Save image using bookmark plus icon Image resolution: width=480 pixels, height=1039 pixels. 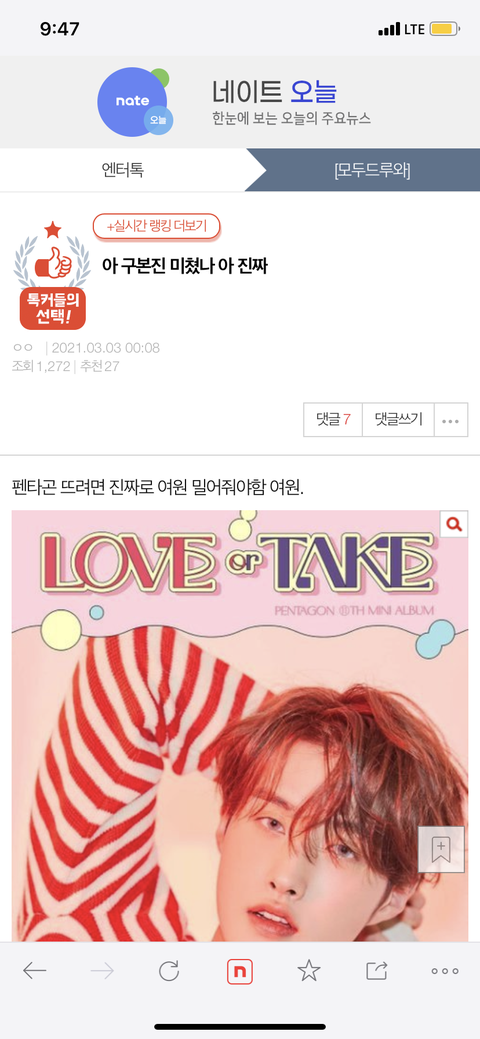438,849
